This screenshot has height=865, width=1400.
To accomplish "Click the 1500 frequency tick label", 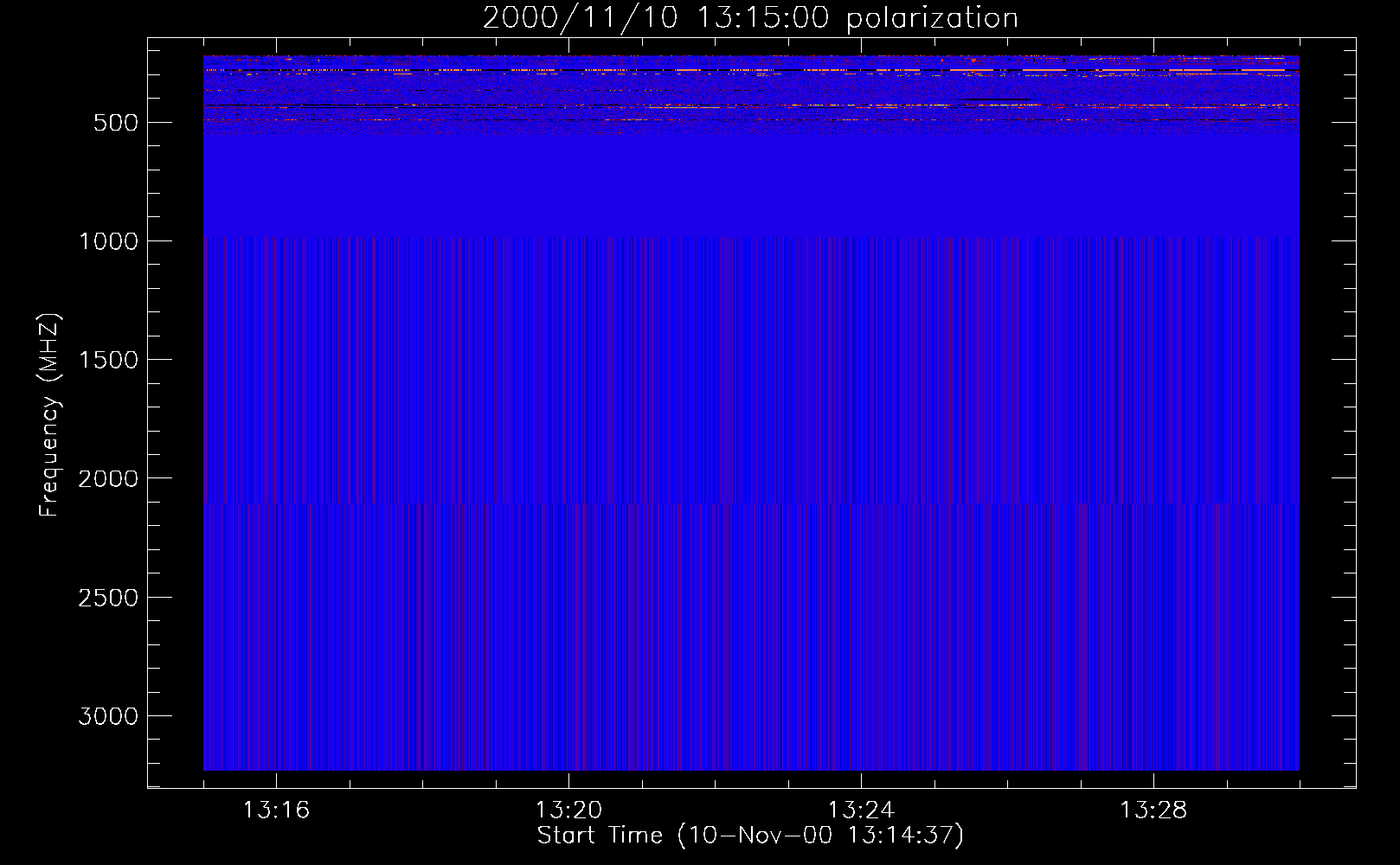I will point(107,360).
